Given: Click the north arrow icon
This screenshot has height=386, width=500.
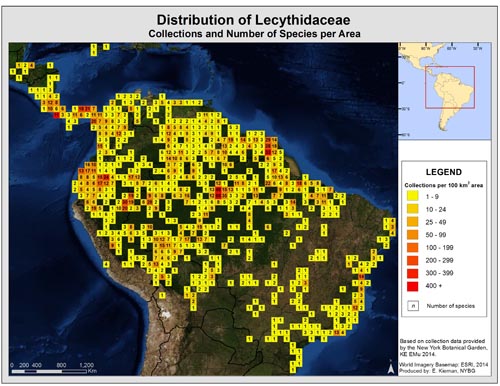Looking at the screenshot, I should coord(392,368).
